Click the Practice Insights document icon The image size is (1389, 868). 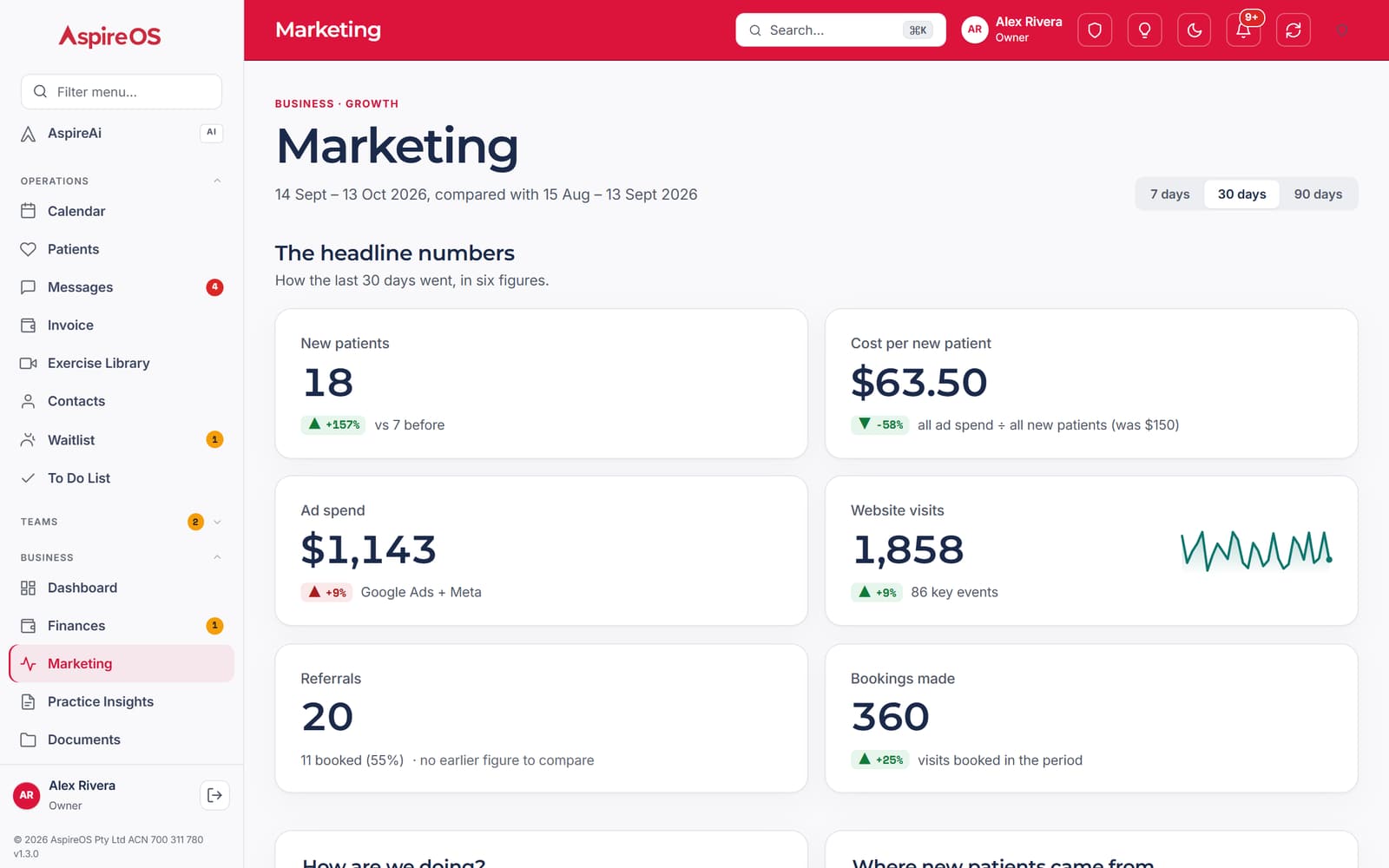[29, 701]
